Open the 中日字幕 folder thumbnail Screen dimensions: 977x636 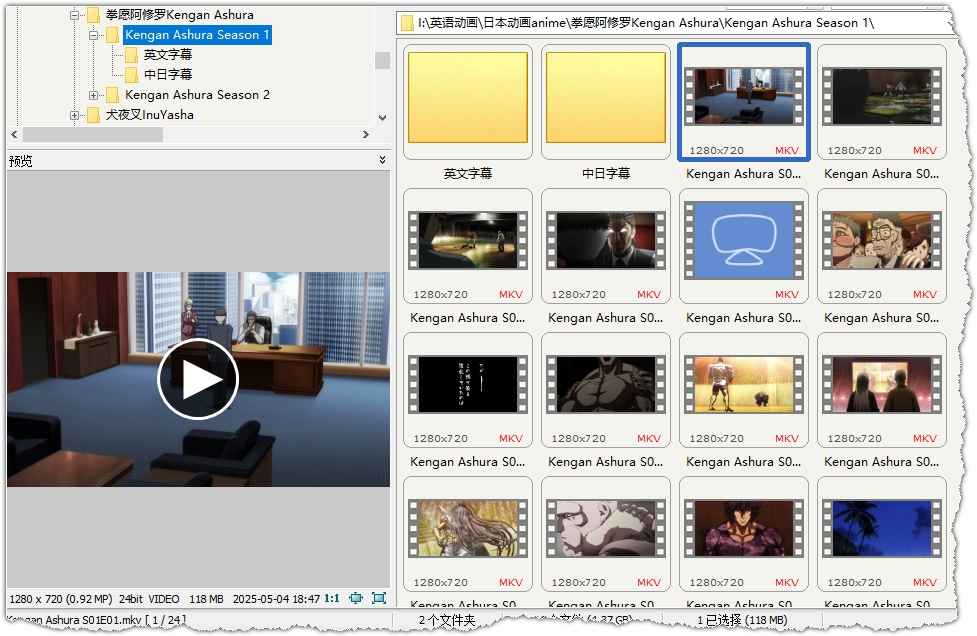pos(606,100)
